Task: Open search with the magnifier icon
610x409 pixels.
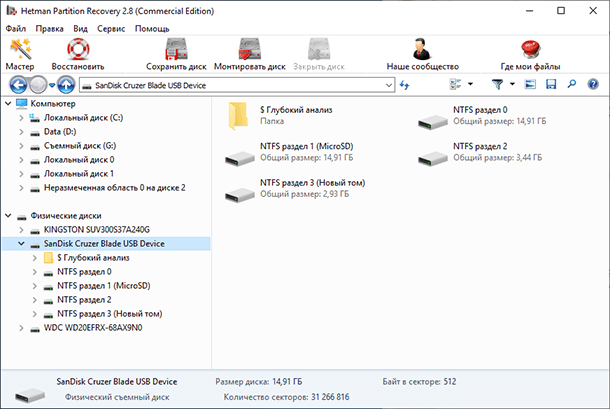Action: pyautogui.click(x=571, y=84)
